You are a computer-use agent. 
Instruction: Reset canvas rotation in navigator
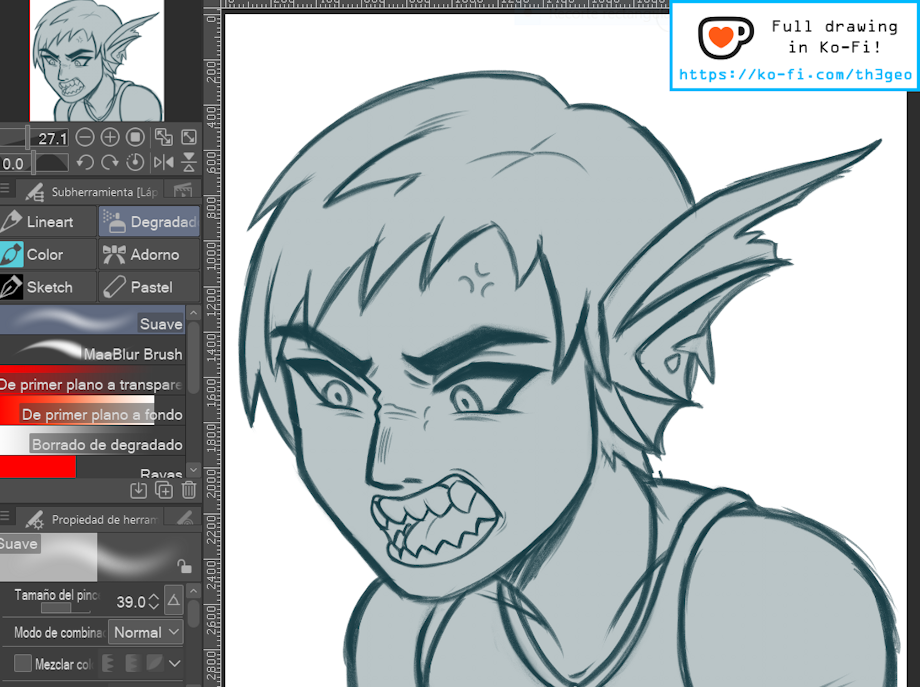click(136, 162)
